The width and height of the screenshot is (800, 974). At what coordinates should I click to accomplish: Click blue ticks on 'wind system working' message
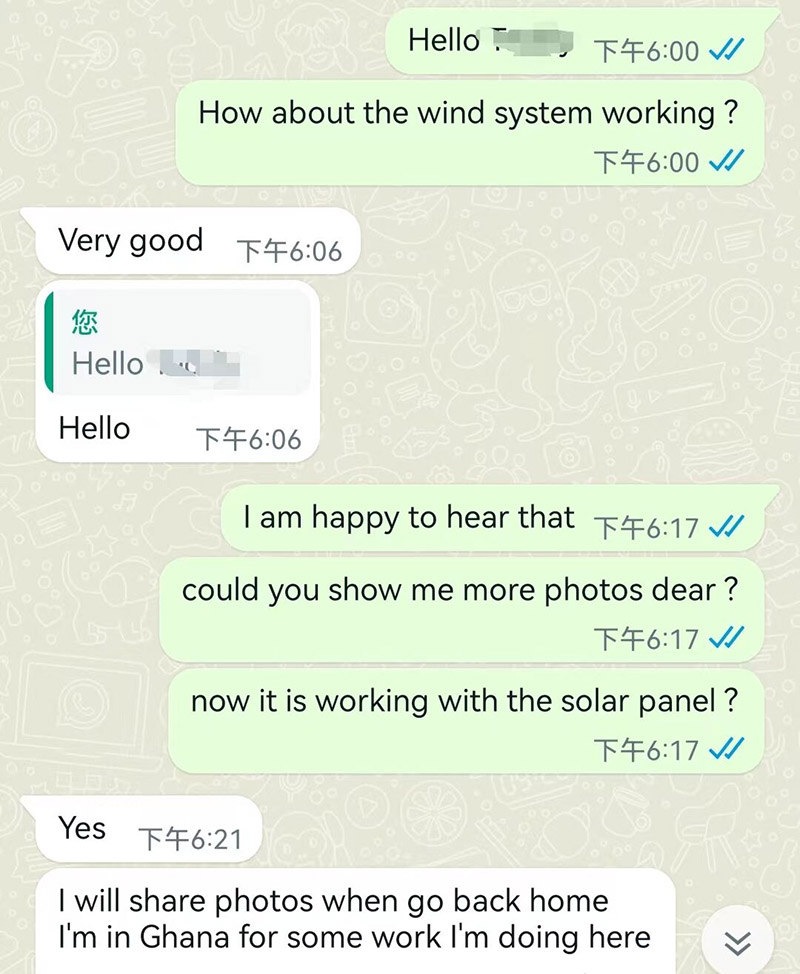[x=726, y=162]
